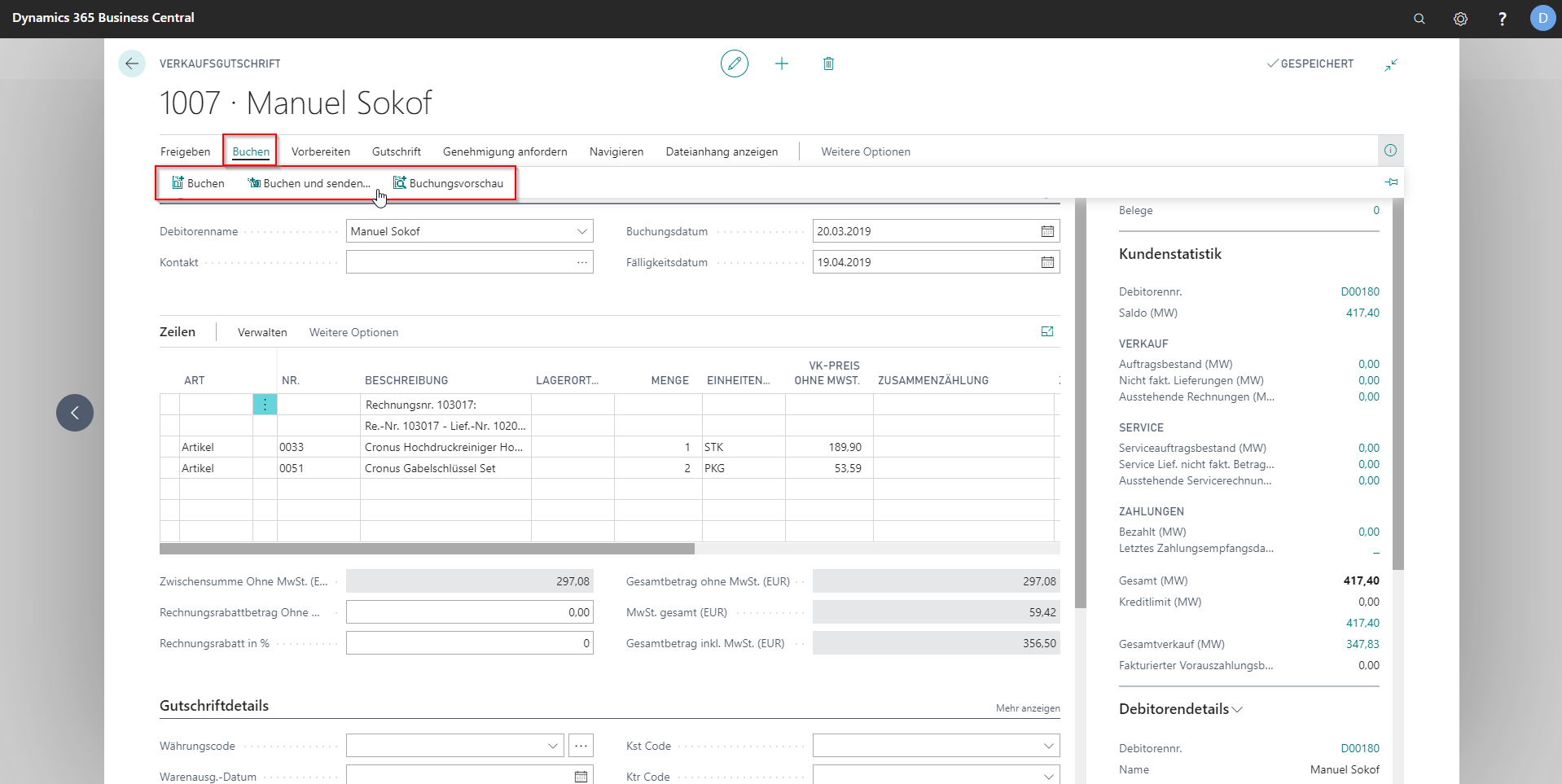Screen dimensions: 1562x784
Task: Click the MENGE column header
Action: pyautogui.click(x=669, y=380)
